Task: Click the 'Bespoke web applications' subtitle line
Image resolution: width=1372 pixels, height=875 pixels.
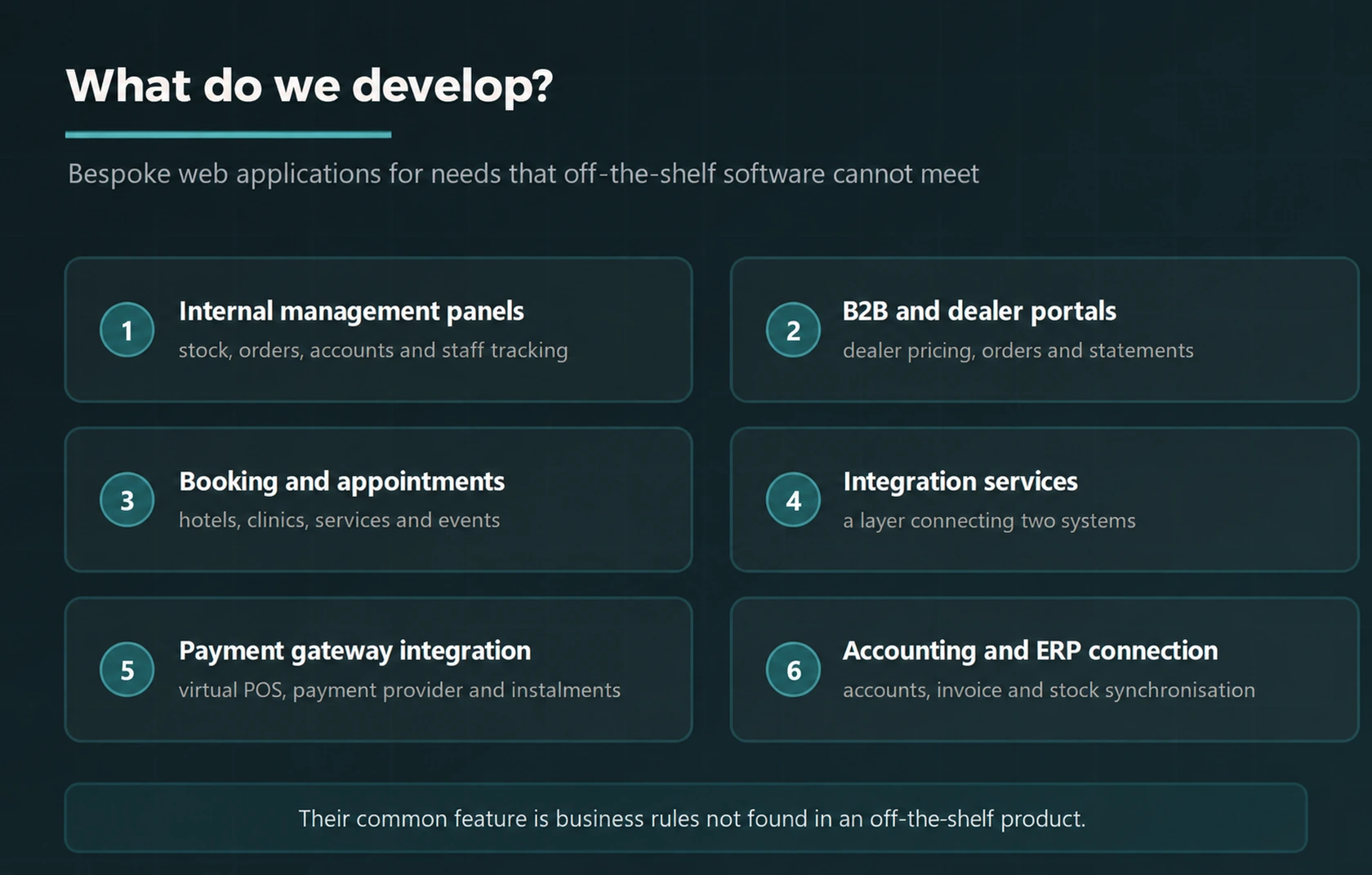Action: pos(523,174)
